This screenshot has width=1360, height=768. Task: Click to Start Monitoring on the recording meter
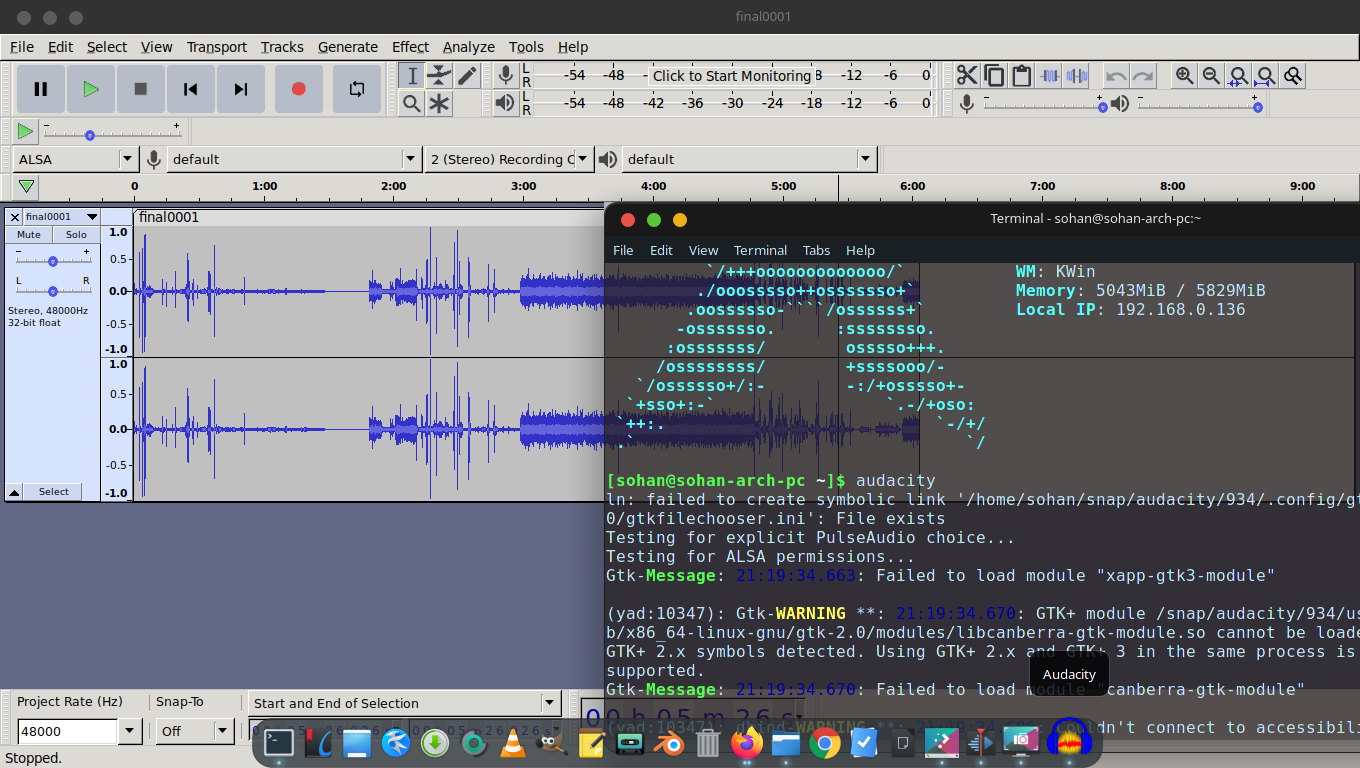[x=732, y=76]
